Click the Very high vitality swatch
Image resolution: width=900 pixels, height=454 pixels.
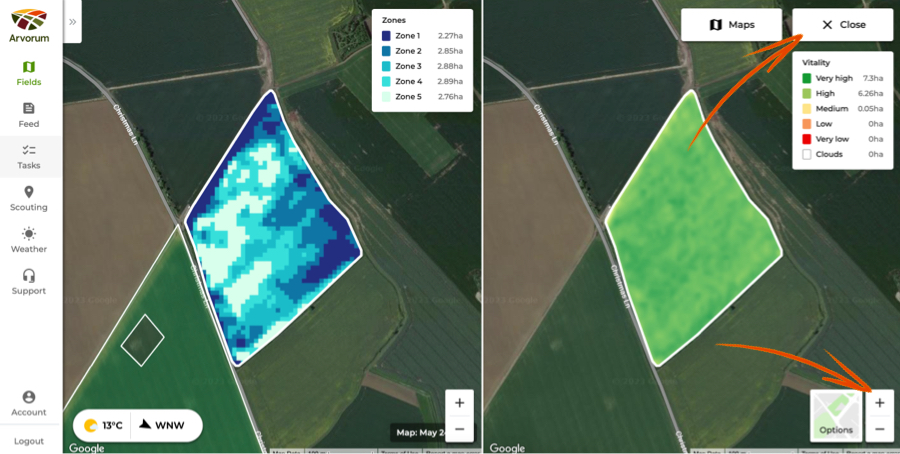point(806,78)
